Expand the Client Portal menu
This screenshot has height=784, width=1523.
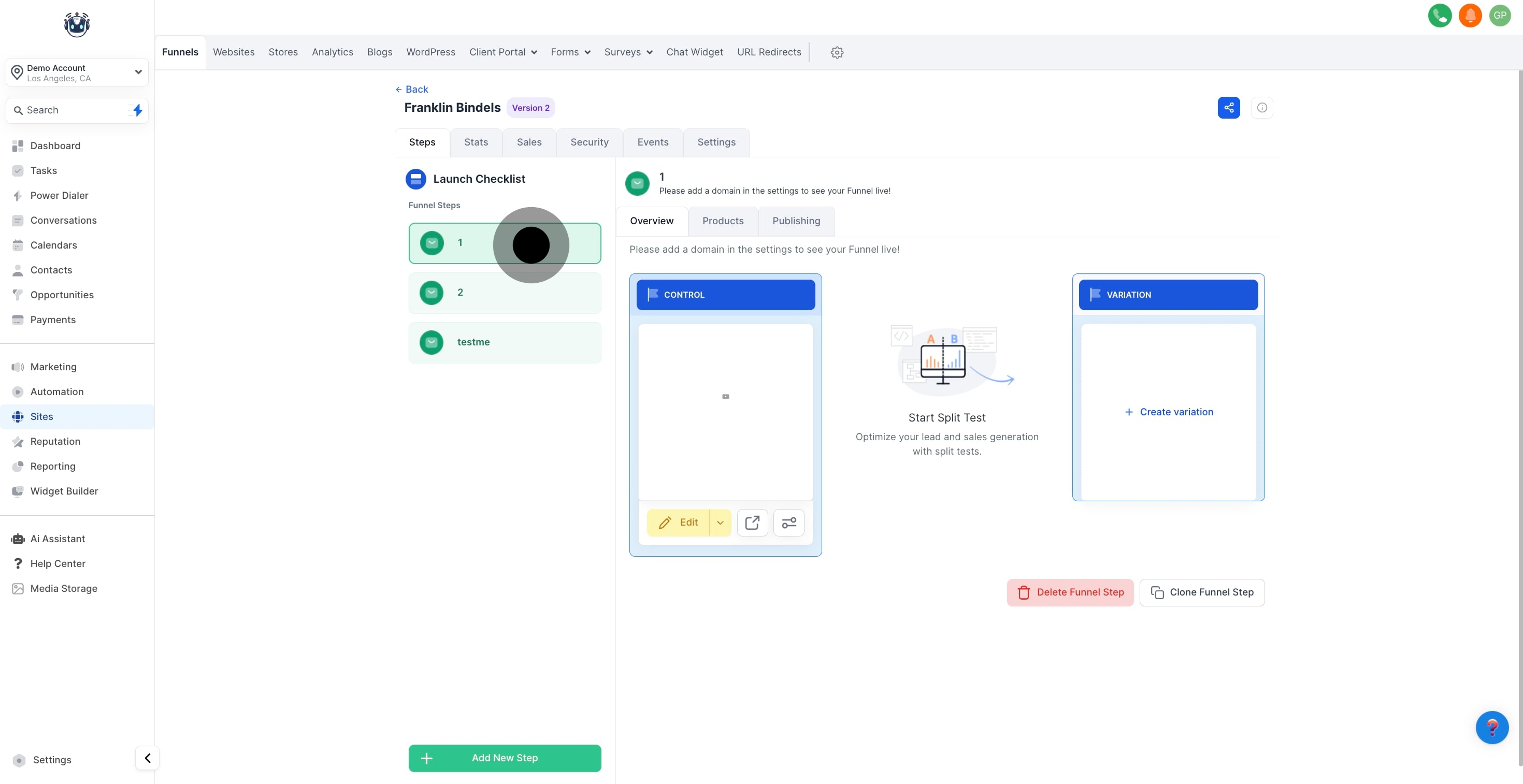tap(502, 52)
